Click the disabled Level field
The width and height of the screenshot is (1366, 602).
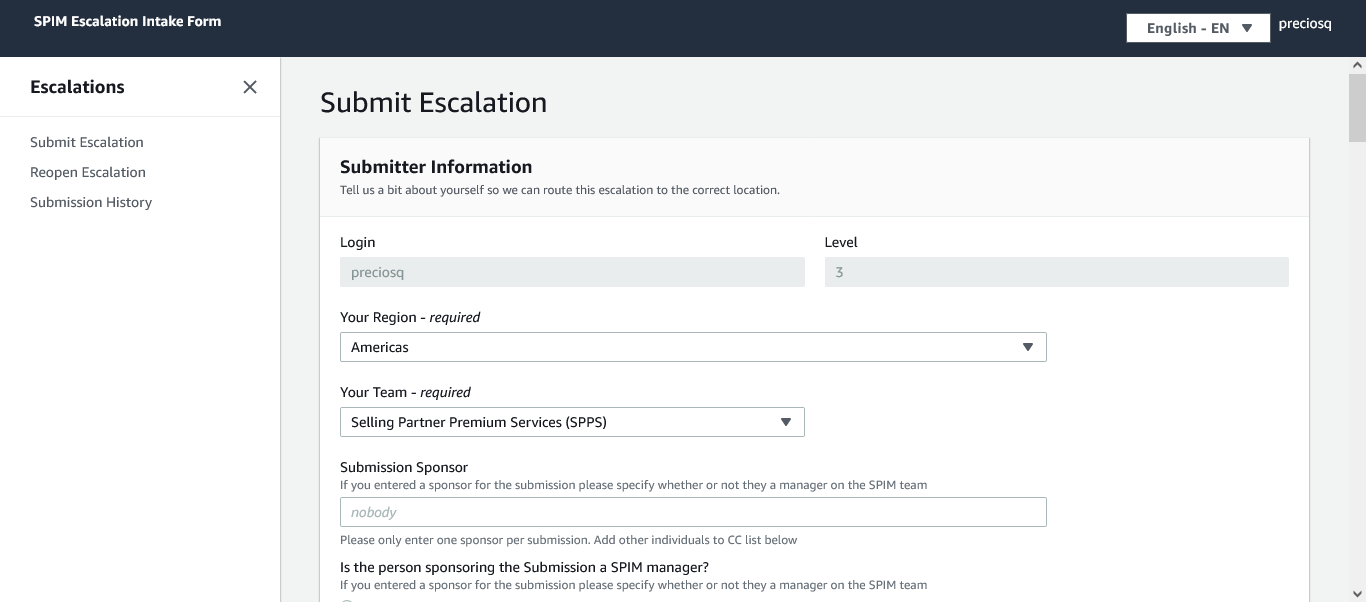coord(1056,272)
